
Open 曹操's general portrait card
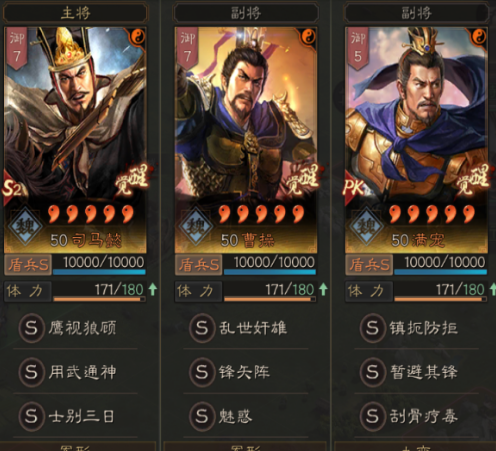[246, 140]
